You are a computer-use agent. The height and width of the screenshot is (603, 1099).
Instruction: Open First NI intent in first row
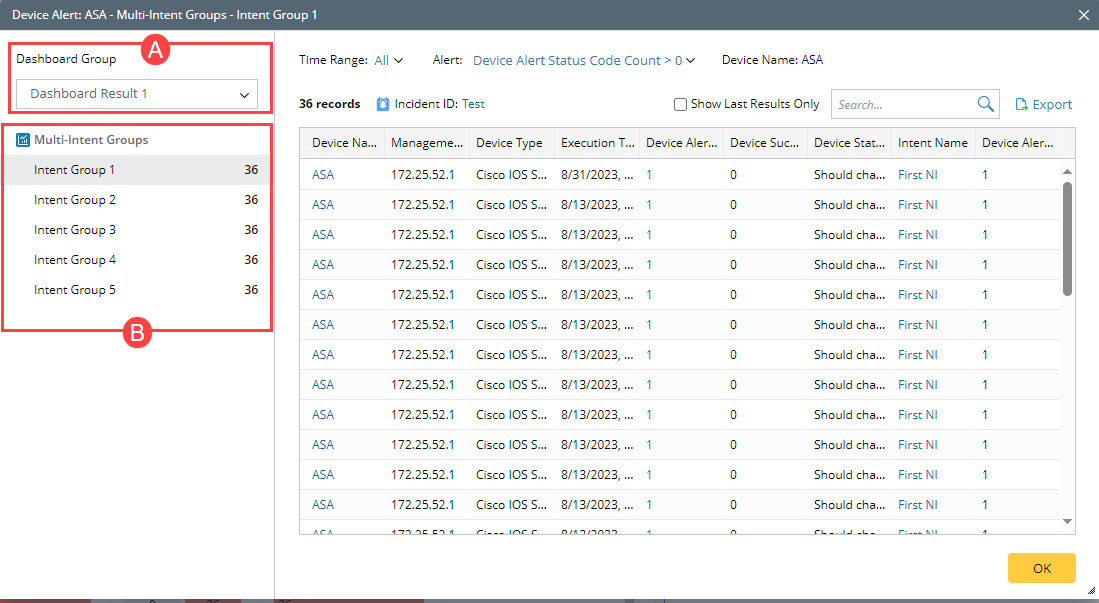[917, 174]
